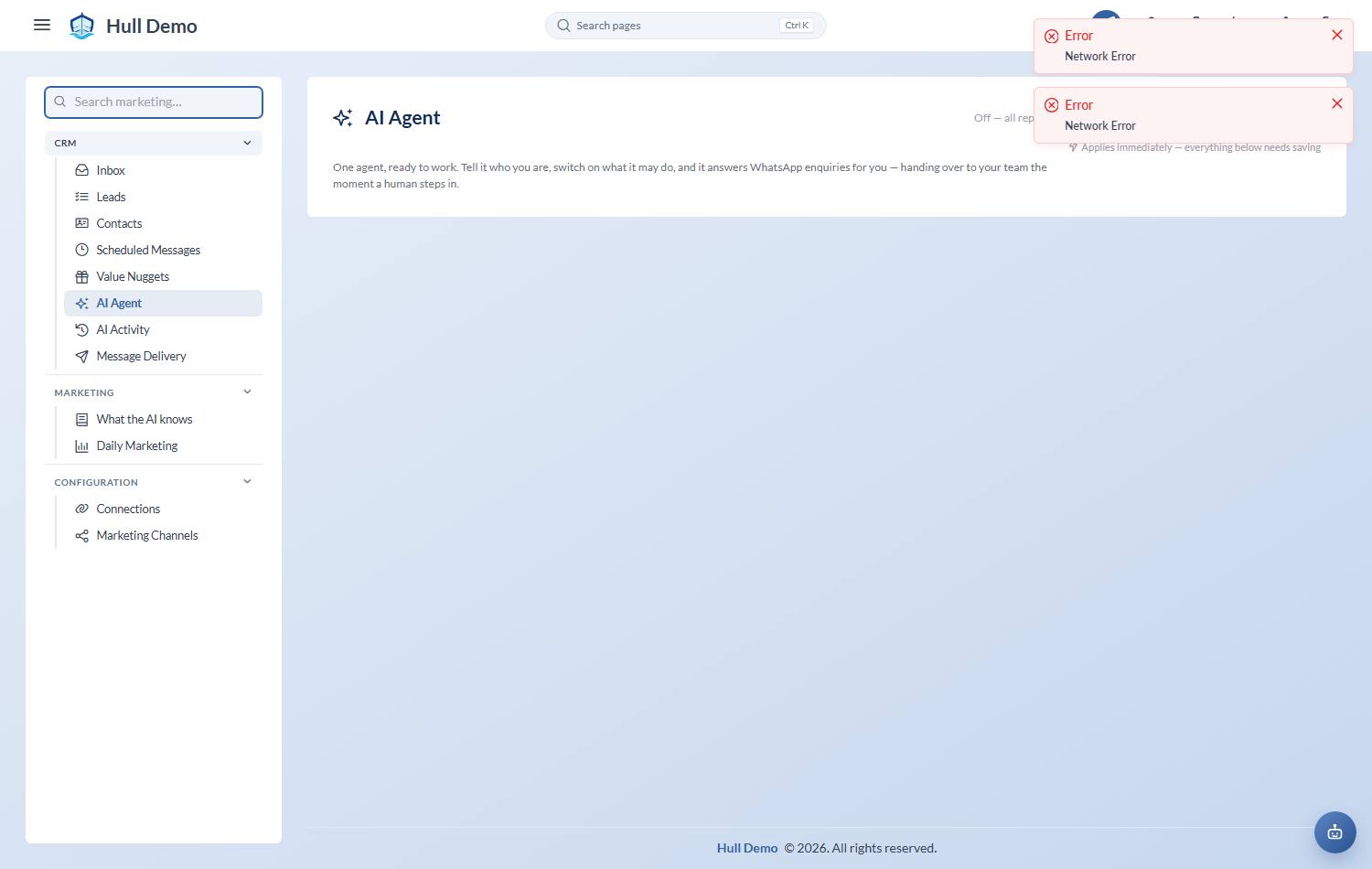The height and width of the screenshot is (869, 1372).
Task: Close the lower Network Error toast
Action: (1337, 103)
